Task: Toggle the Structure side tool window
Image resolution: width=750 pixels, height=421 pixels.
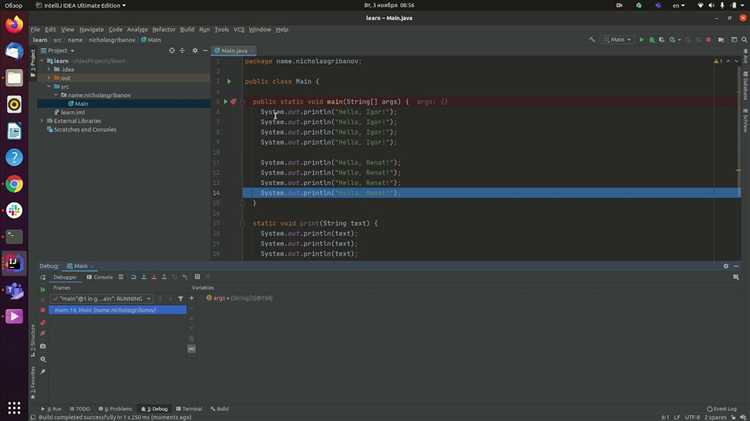Action: tap(32, 336)
